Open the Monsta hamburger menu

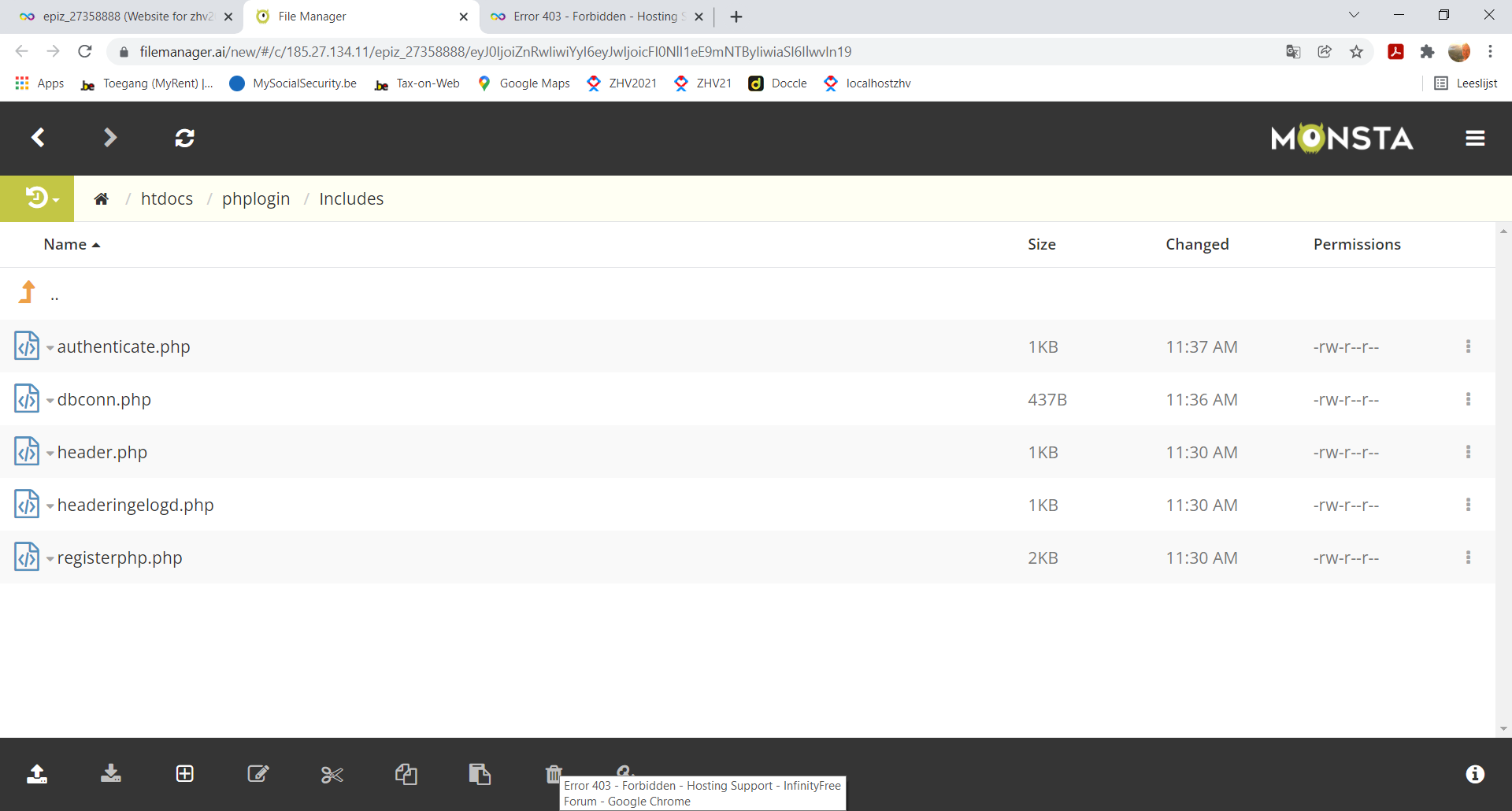[1474, 139]
